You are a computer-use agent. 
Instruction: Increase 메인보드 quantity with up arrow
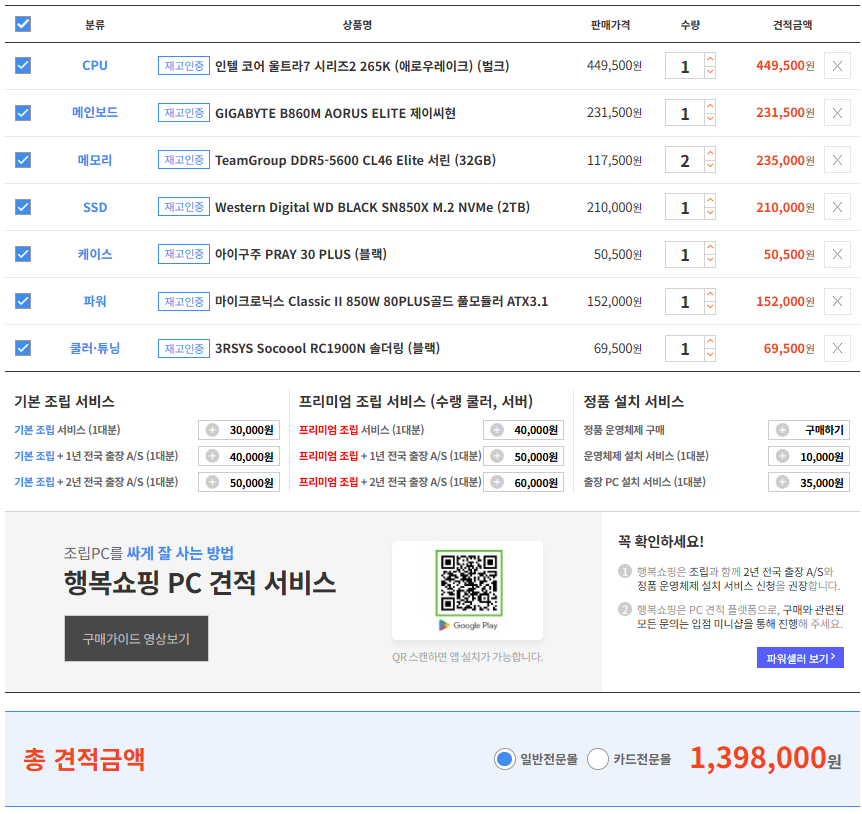710,107
